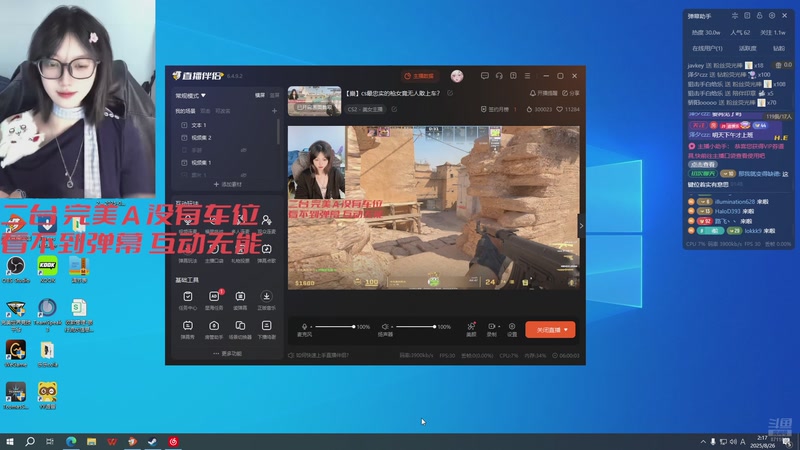Select the 视频集 2 source row
Viewport: 800px width, 450px height.
click(x=227, y=138)
